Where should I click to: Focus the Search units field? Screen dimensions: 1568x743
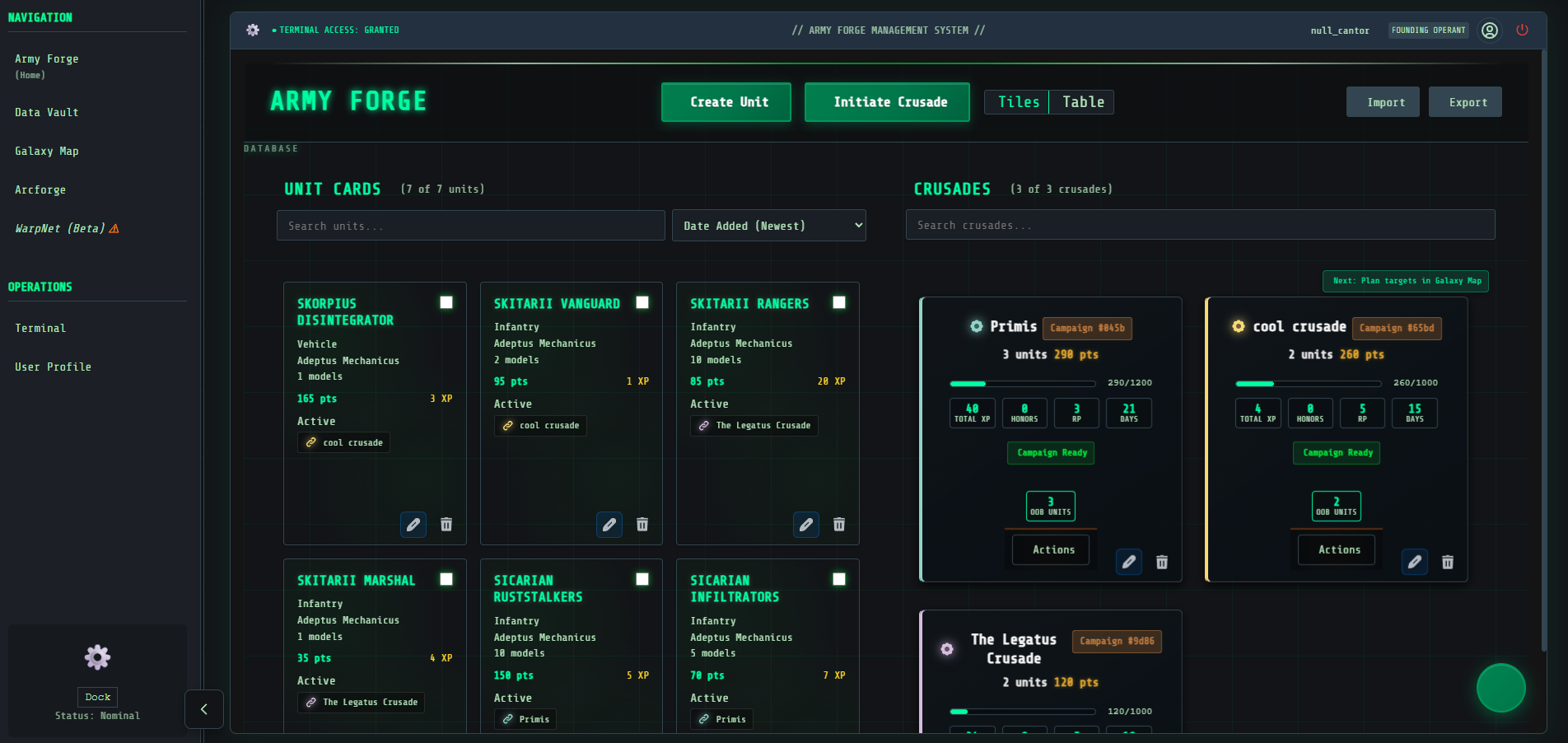(x=471, y=226)
